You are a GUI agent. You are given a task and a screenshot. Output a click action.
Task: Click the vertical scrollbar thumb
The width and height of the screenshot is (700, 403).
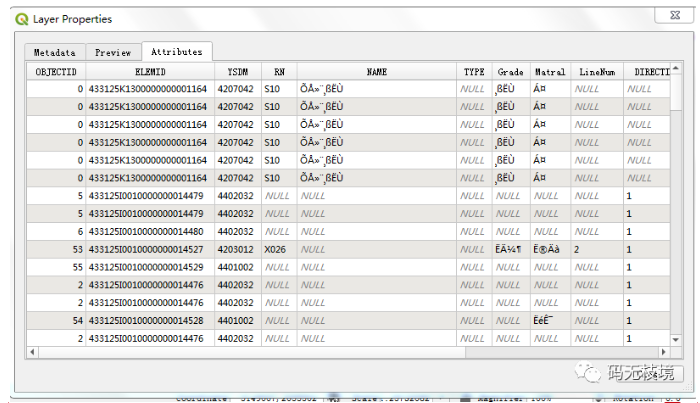(x=676, y=91)
